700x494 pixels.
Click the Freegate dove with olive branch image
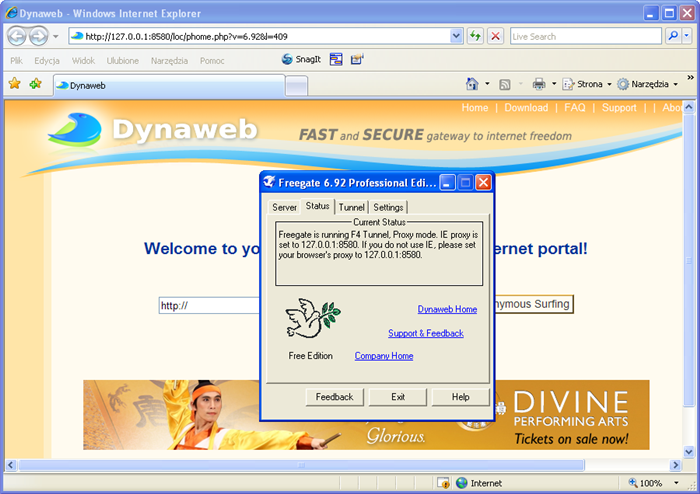pos(313,318)
